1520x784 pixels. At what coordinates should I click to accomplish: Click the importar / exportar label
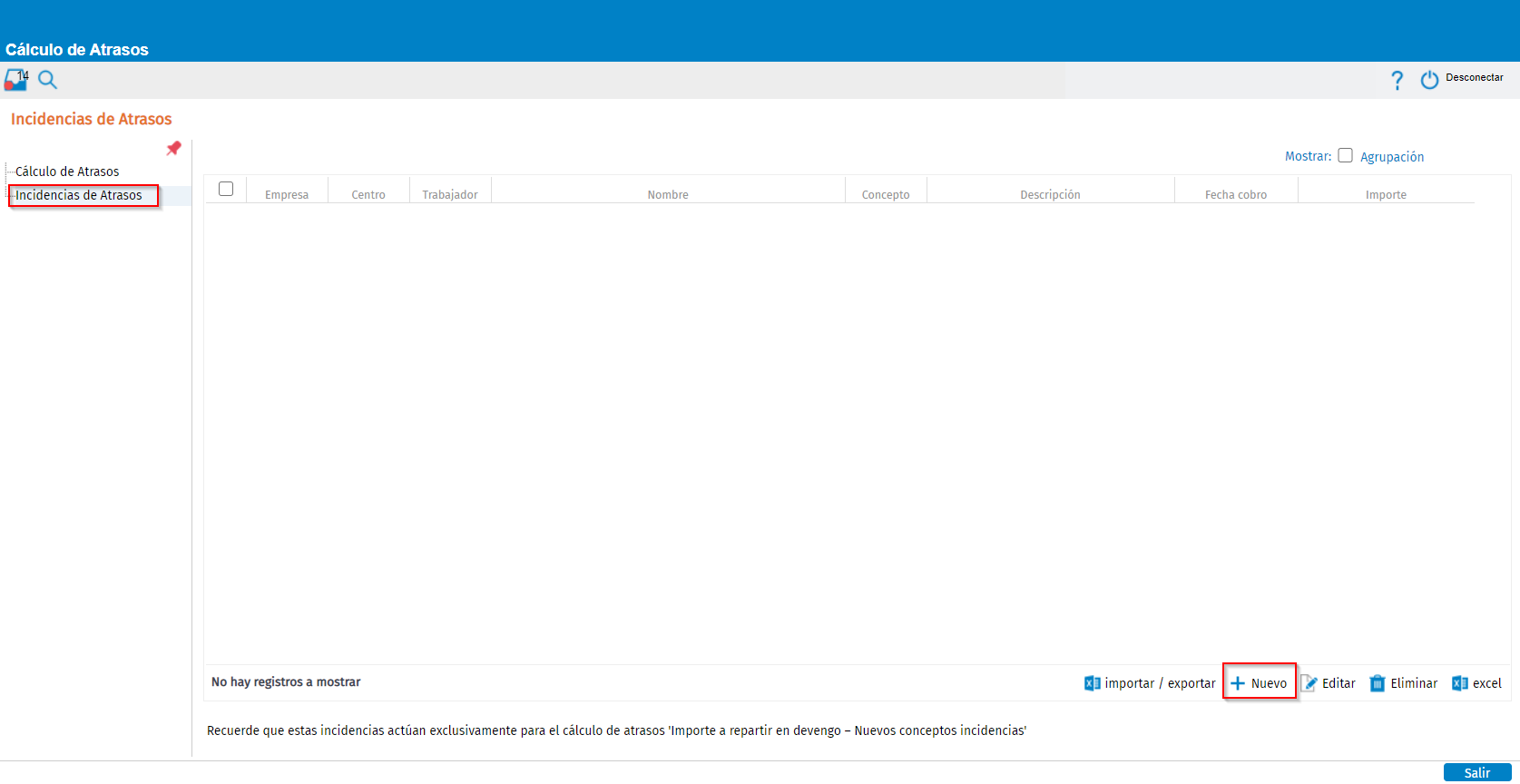click(x=1160, y=683)
